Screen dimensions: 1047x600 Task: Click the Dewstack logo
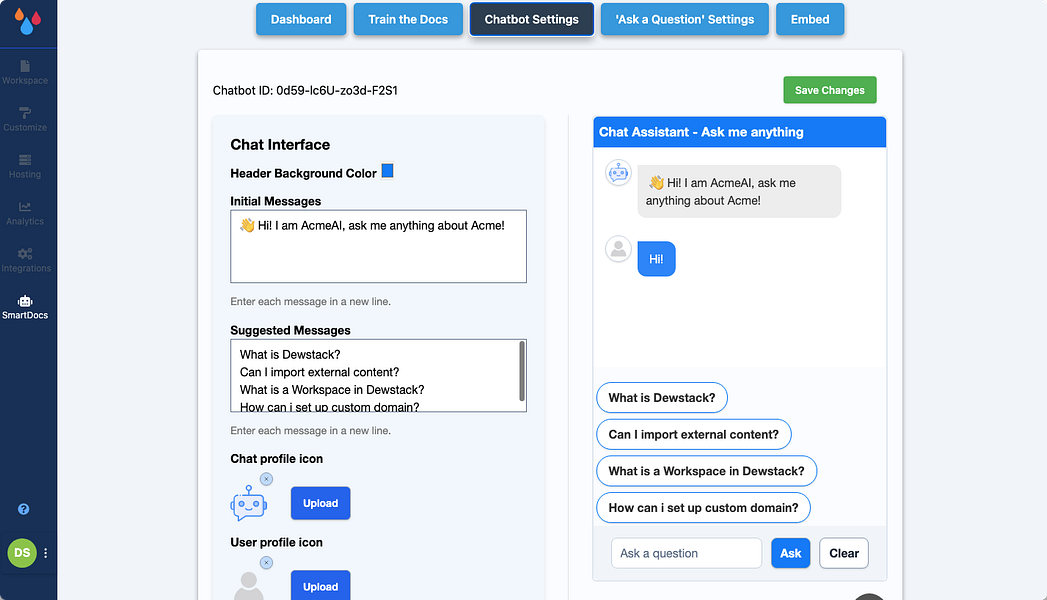click(27, 21)
